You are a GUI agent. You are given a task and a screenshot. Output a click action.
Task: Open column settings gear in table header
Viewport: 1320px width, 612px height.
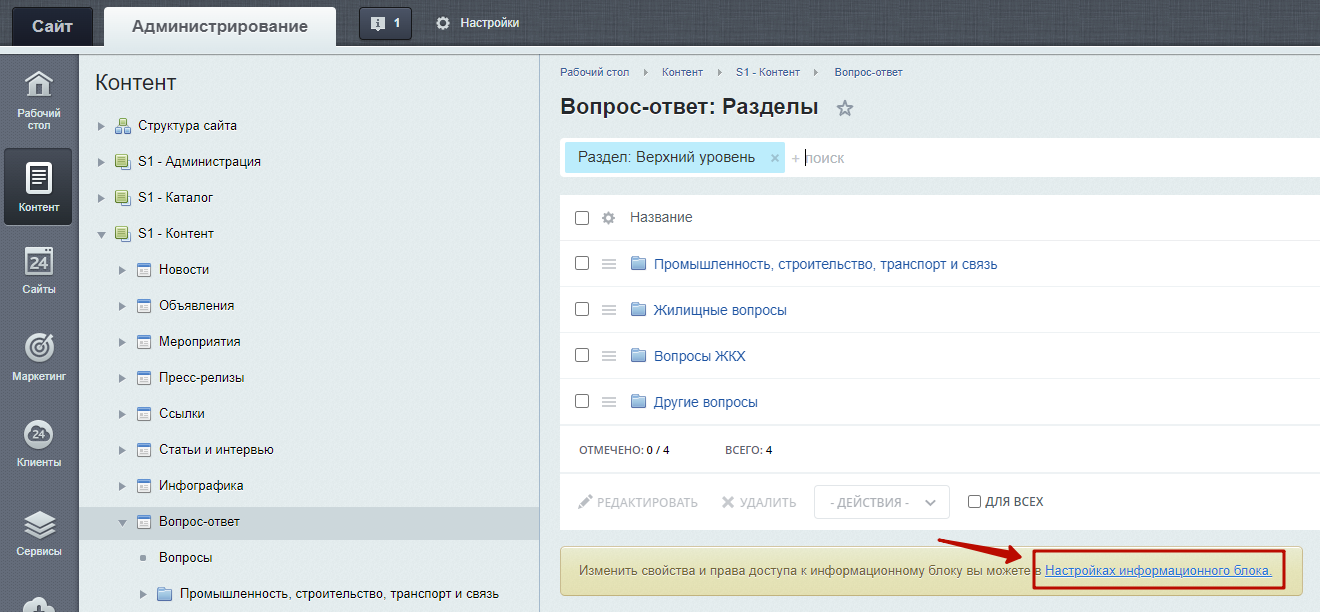(608, 218)
